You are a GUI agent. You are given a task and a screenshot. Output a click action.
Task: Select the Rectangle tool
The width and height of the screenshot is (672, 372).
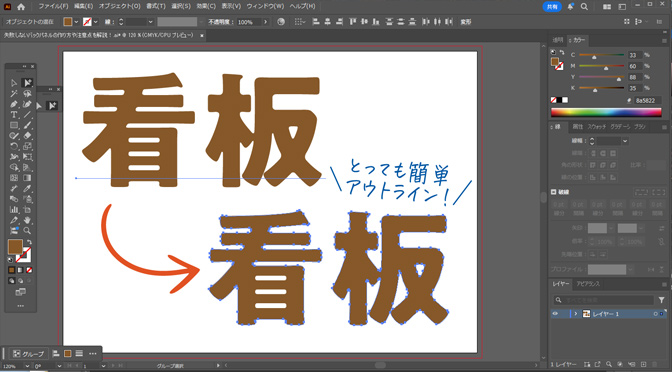point(14,125)
